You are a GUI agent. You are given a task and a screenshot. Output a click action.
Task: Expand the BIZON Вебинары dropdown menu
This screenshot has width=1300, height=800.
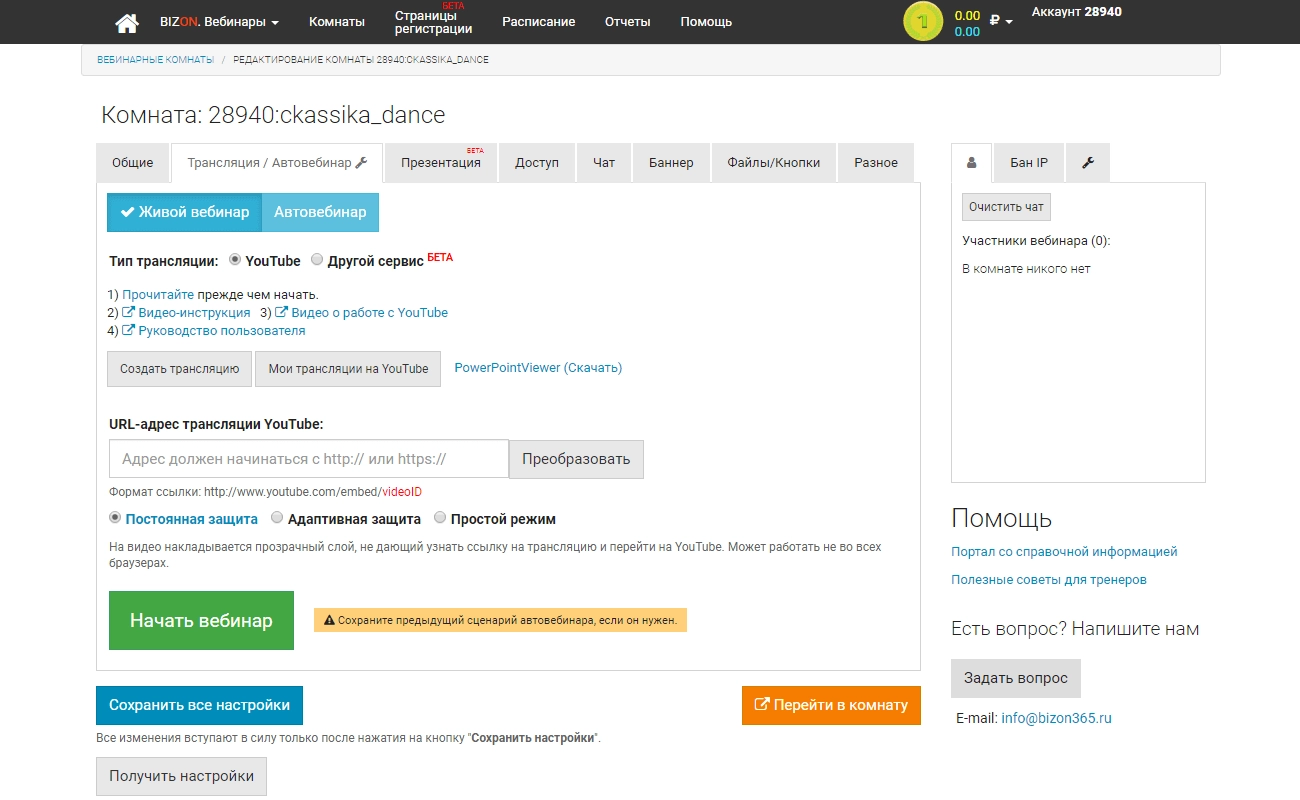pos(219,22)
